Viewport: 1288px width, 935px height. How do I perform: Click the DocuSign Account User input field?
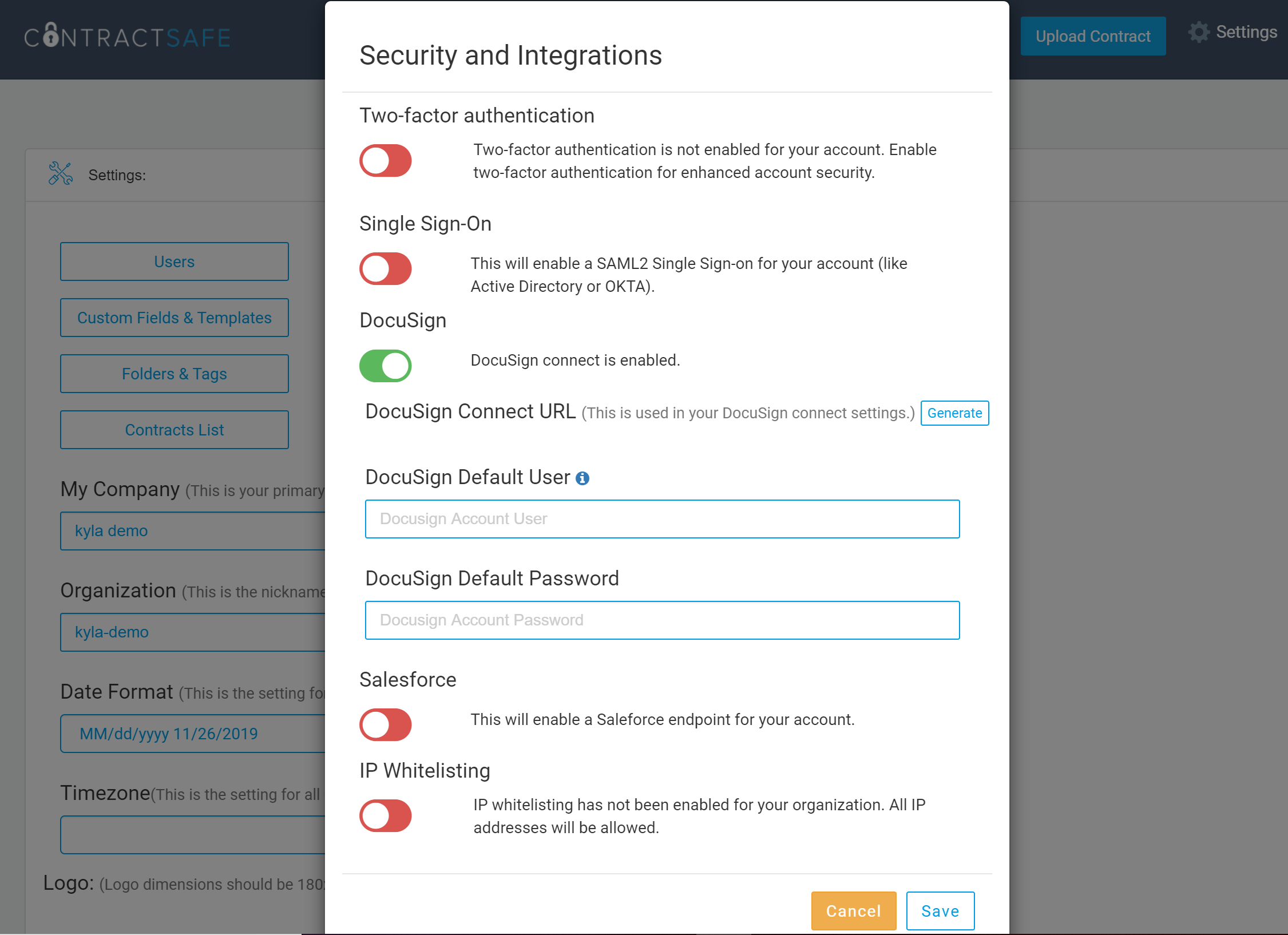coord(662,518)
